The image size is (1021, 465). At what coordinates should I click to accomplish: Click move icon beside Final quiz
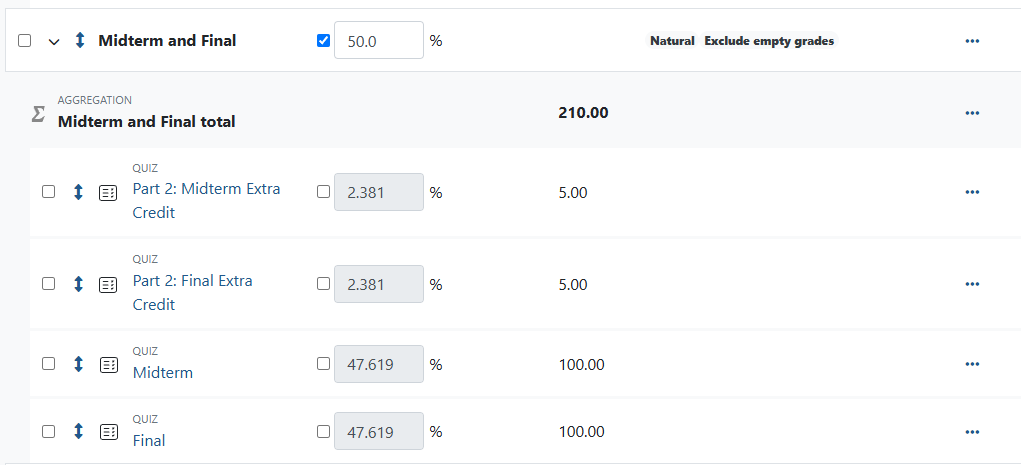78,432
